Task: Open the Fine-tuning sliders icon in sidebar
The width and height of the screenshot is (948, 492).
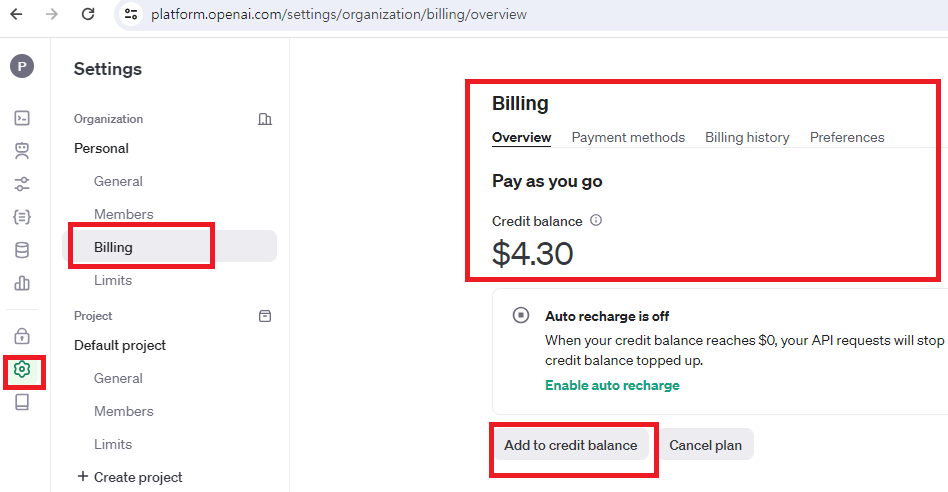Action: pos(22,184)
